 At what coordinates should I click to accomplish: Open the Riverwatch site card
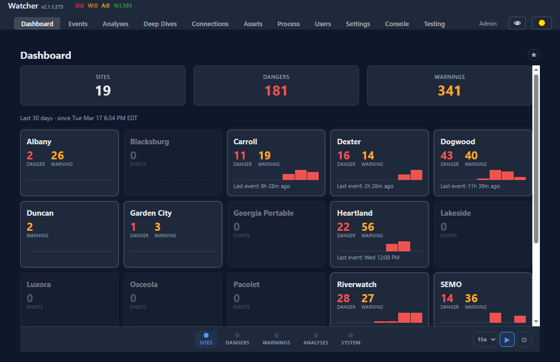click(379, 299)
